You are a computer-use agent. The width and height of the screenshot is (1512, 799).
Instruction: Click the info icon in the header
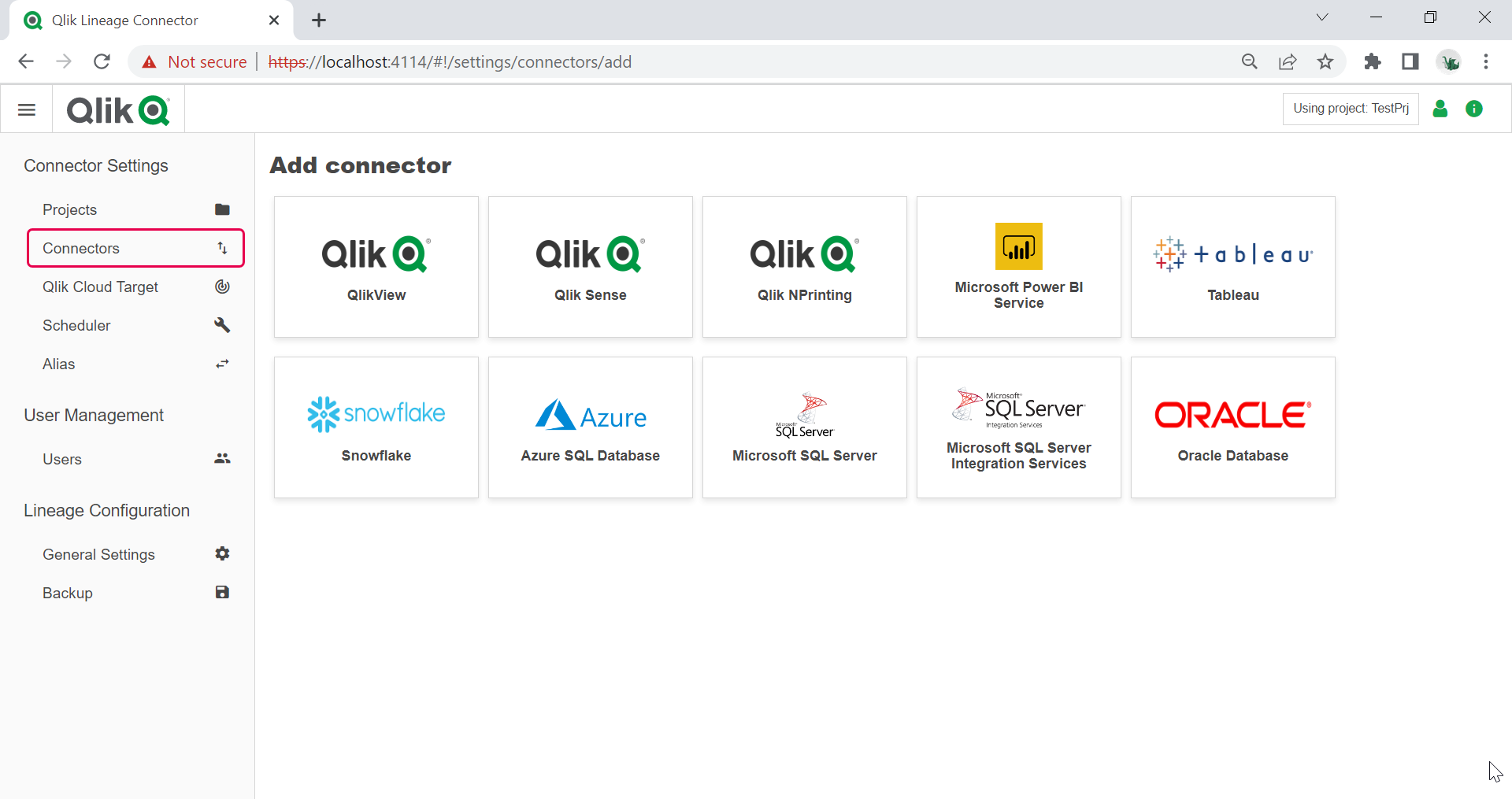coord(1474,109)
